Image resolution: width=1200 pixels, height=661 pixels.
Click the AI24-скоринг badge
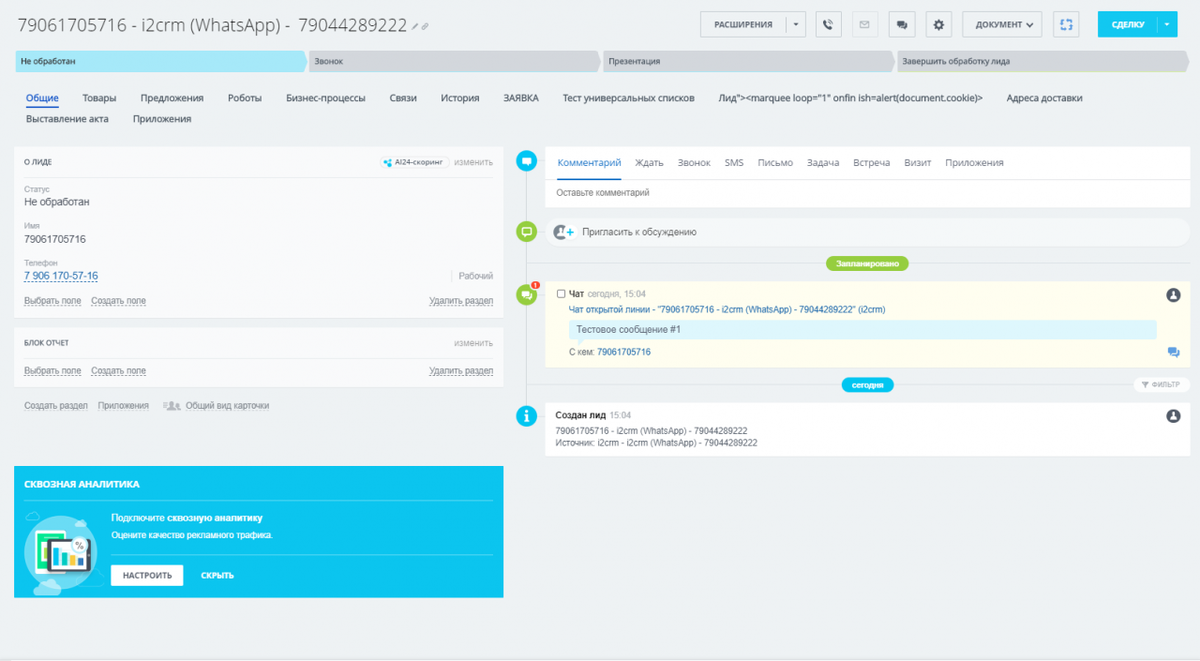[414, 162]
